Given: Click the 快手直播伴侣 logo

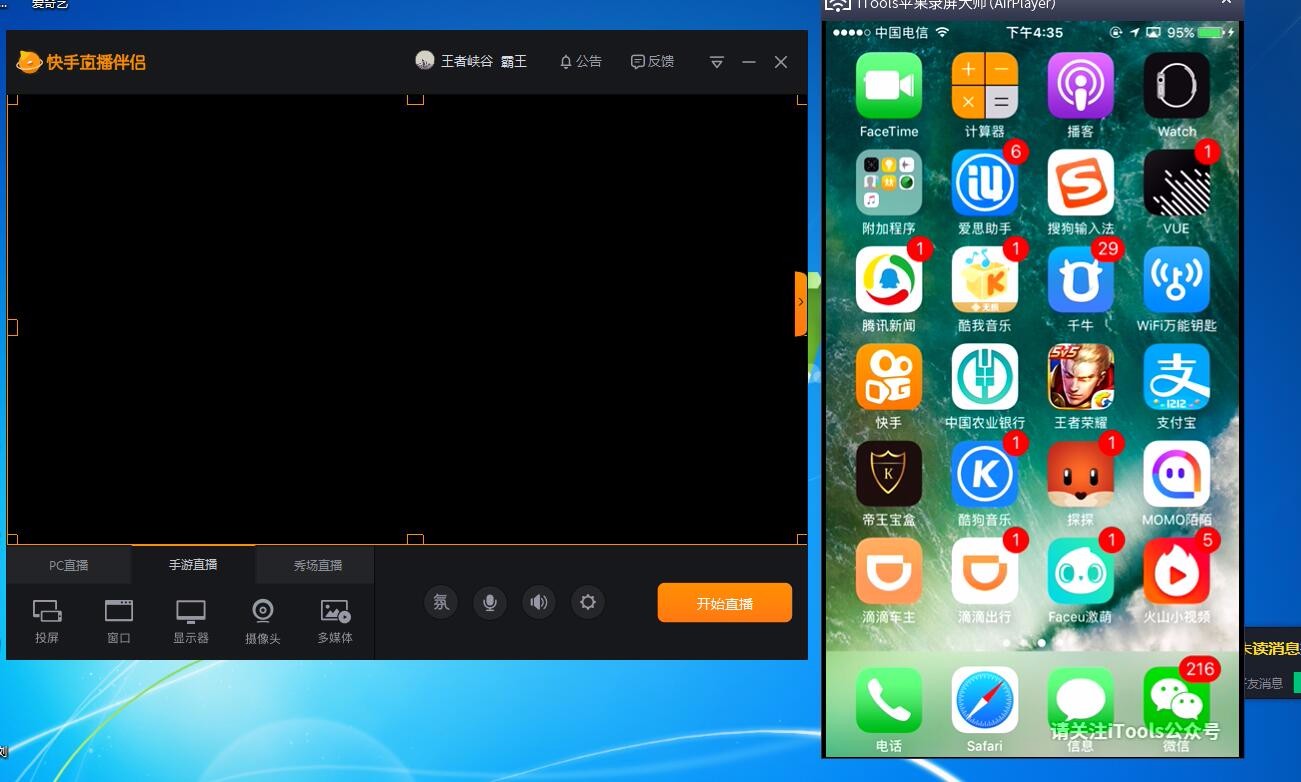Looking at the screenshot, I should (81, 62).
